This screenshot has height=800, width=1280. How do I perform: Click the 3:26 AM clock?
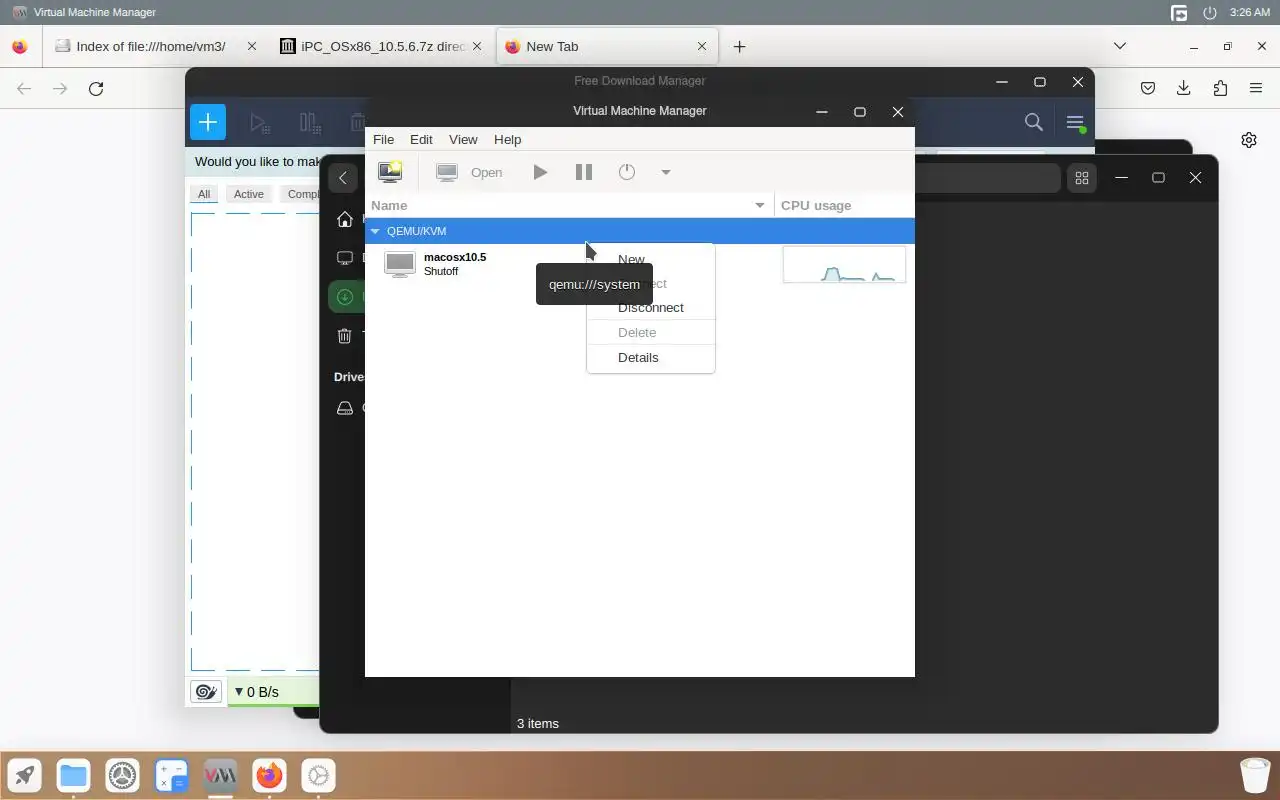click(x=1250, y=12)
